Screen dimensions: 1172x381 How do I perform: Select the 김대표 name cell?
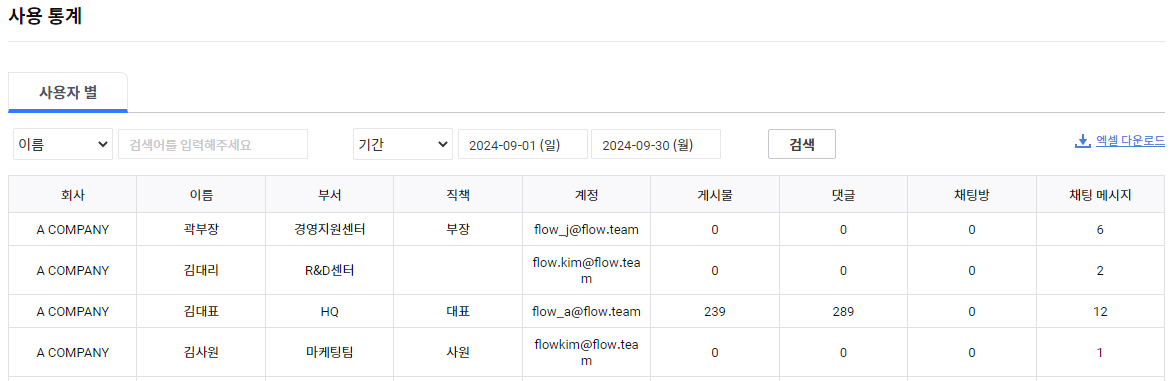click(201, 312)
